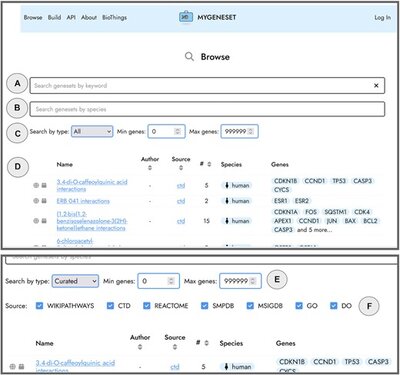Open the API nav item
Viewport: 400px width, 375px height.
(x=71, y=17)
